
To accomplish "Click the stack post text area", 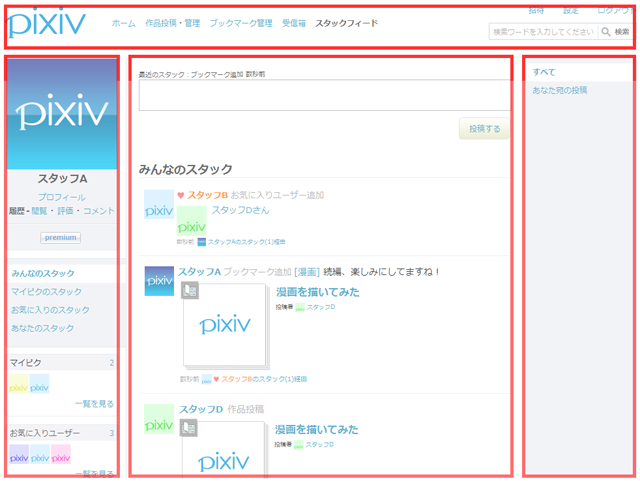I will tap(324, 95).
